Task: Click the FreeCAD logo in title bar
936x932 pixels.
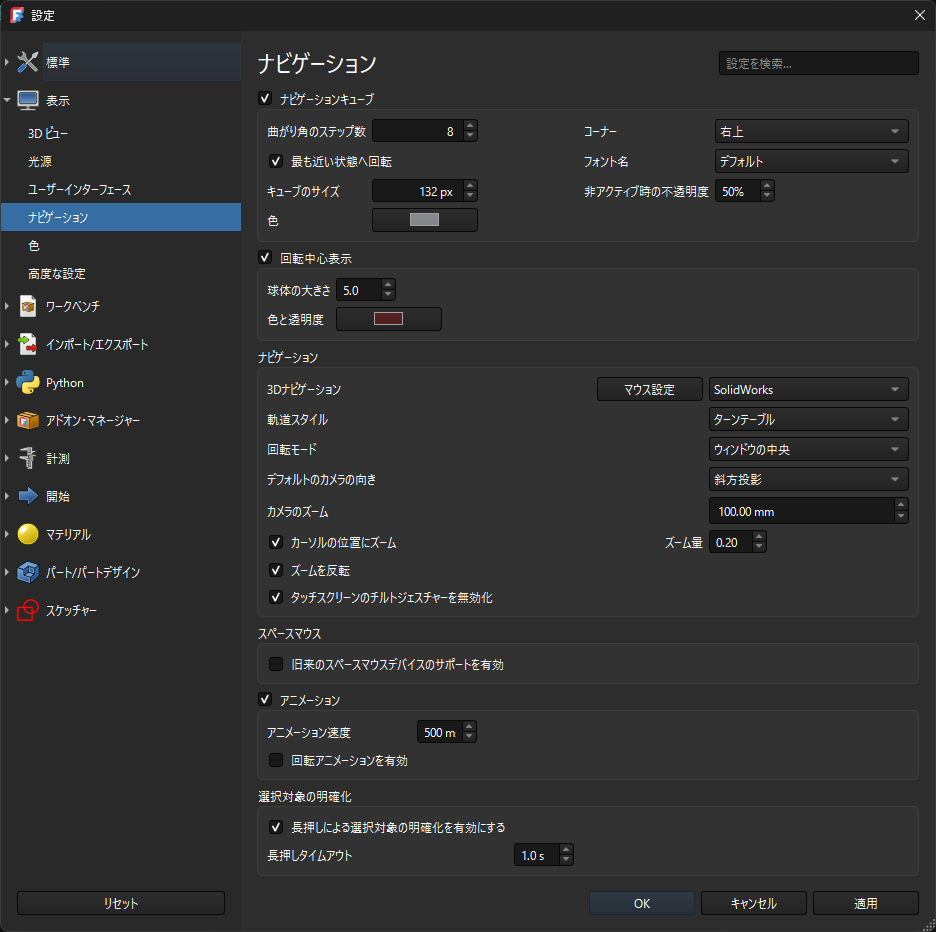Action: click(17, 15)
